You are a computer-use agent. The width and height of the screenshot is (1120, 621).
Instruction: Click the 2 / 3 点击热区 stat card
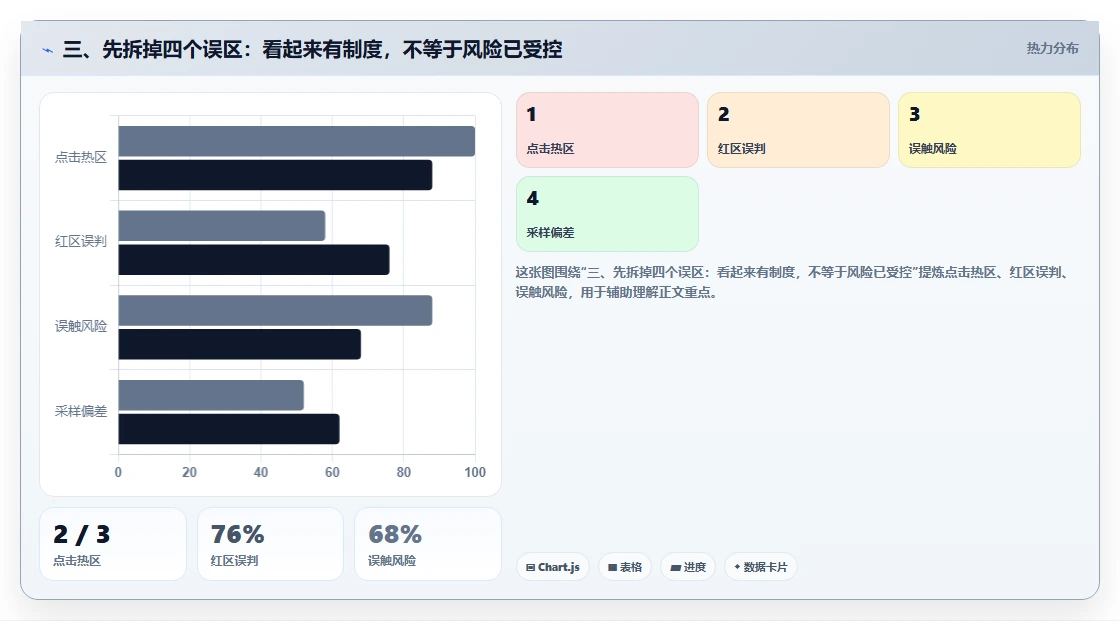tap(113, 544)
